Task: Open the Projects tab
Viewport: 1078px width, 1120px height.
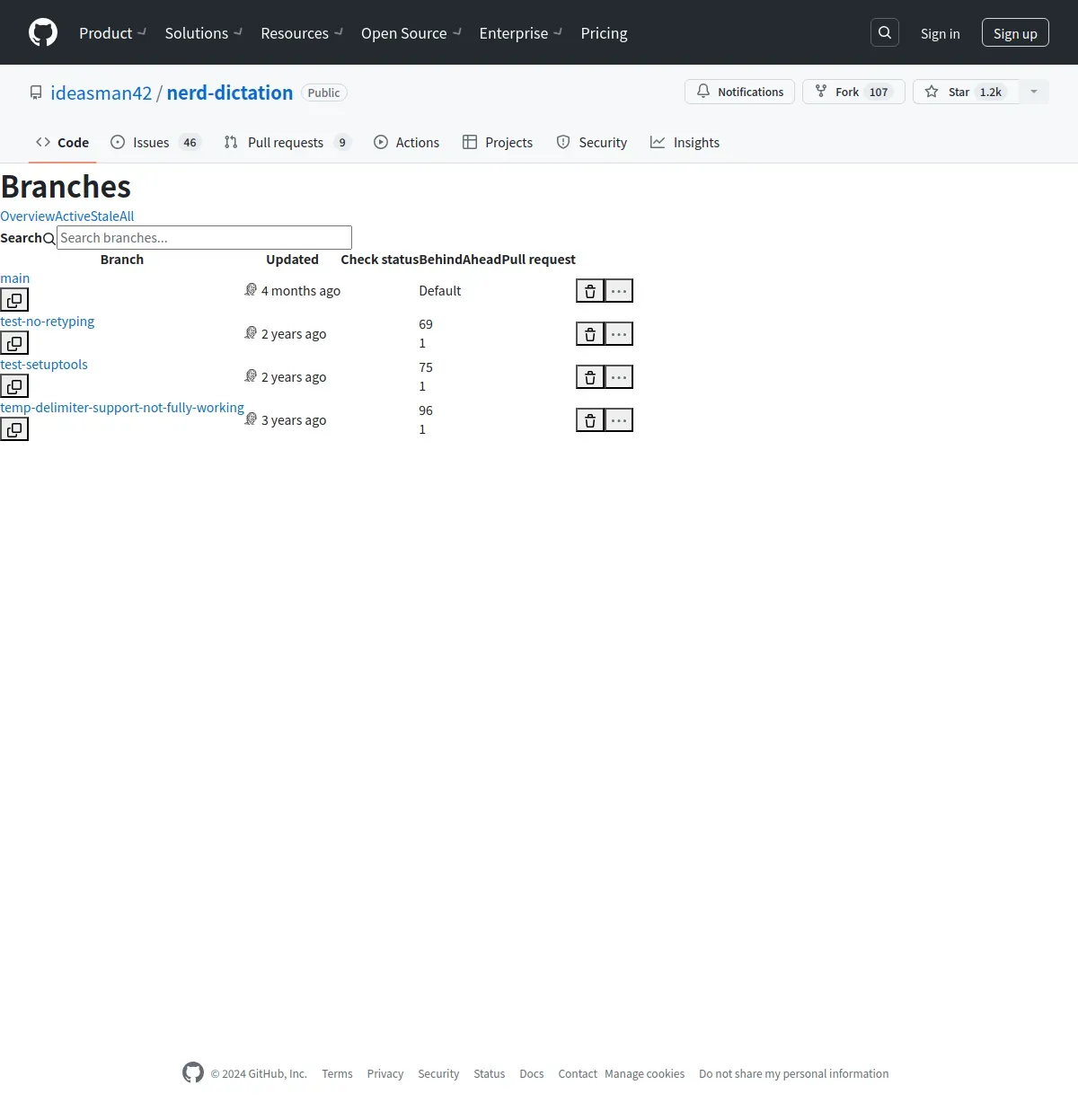Action: click(x=498, y=142)
